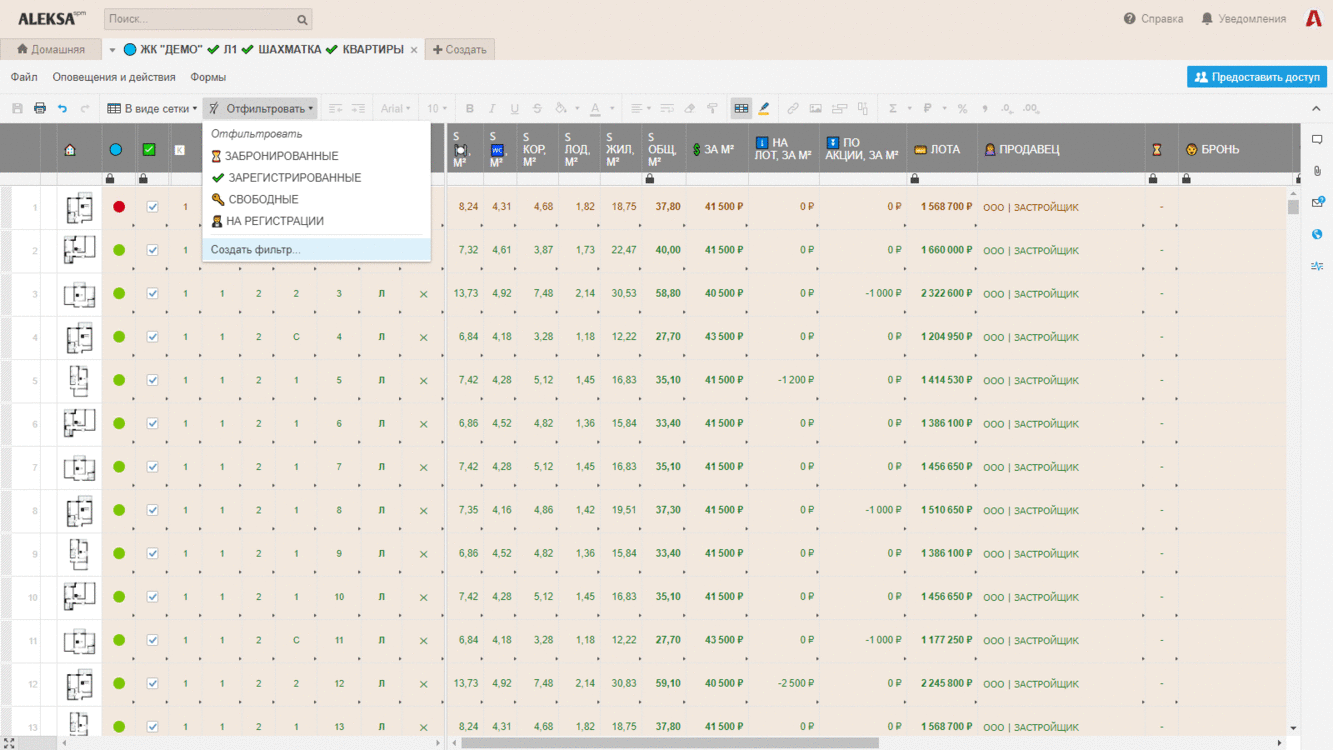Open the attachments paperclip in right sidebar
Screen dimensions: 1333x750
1317,171
